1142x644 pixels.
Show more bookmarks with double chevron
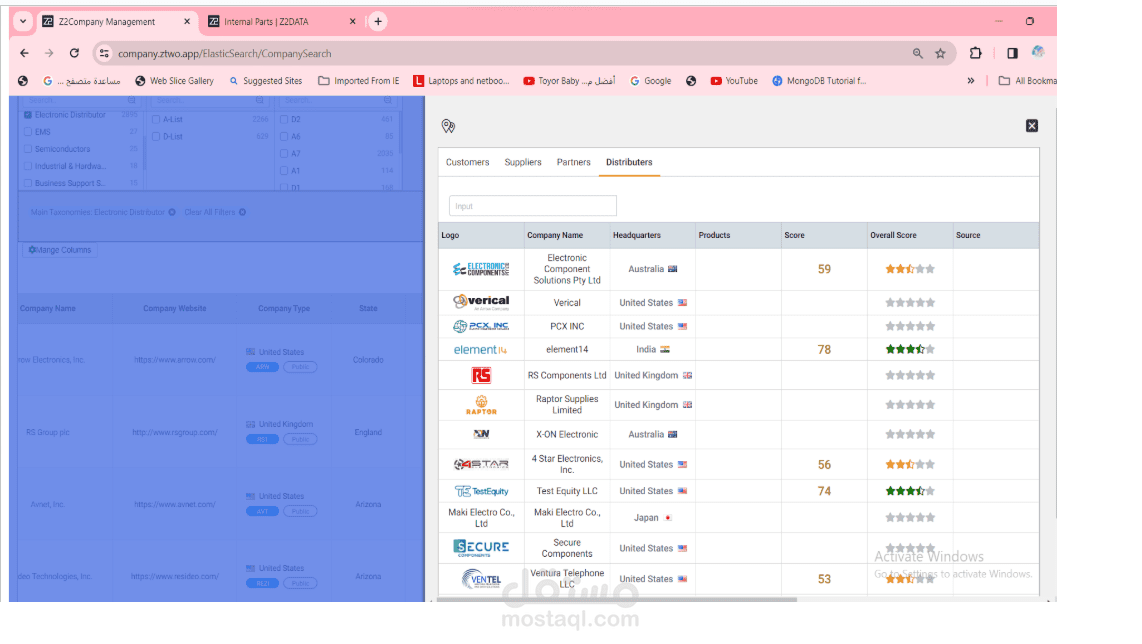[x=971, y=81]
